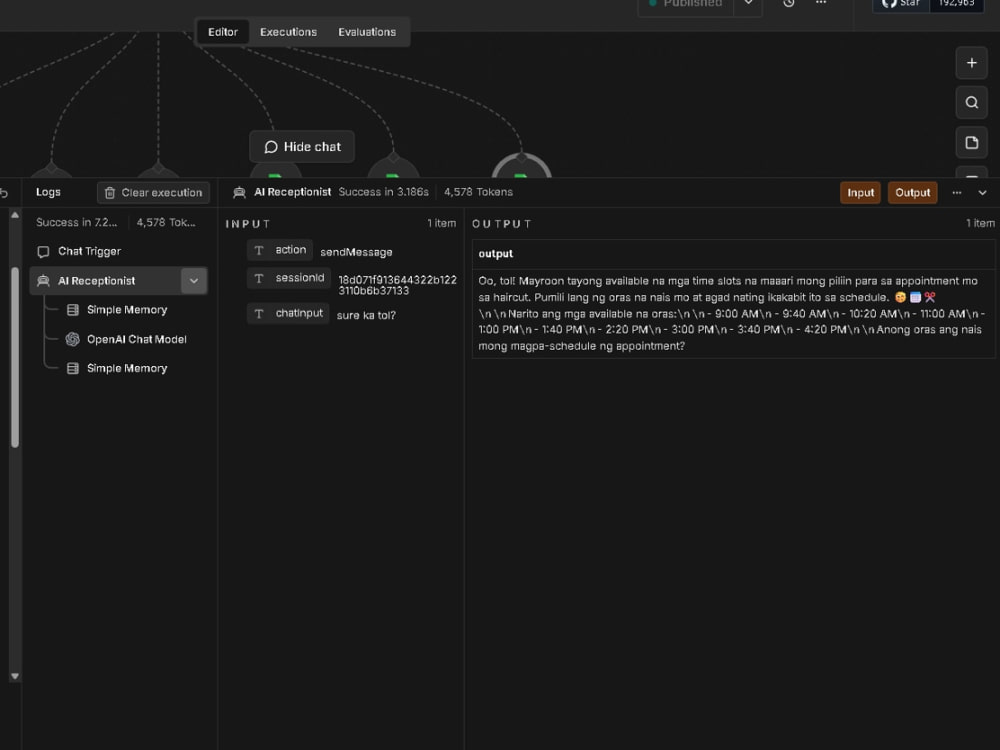Click the text type icon beside chatInput
This screenshot has width=1000, height=750.
click(x=259, y=313)
